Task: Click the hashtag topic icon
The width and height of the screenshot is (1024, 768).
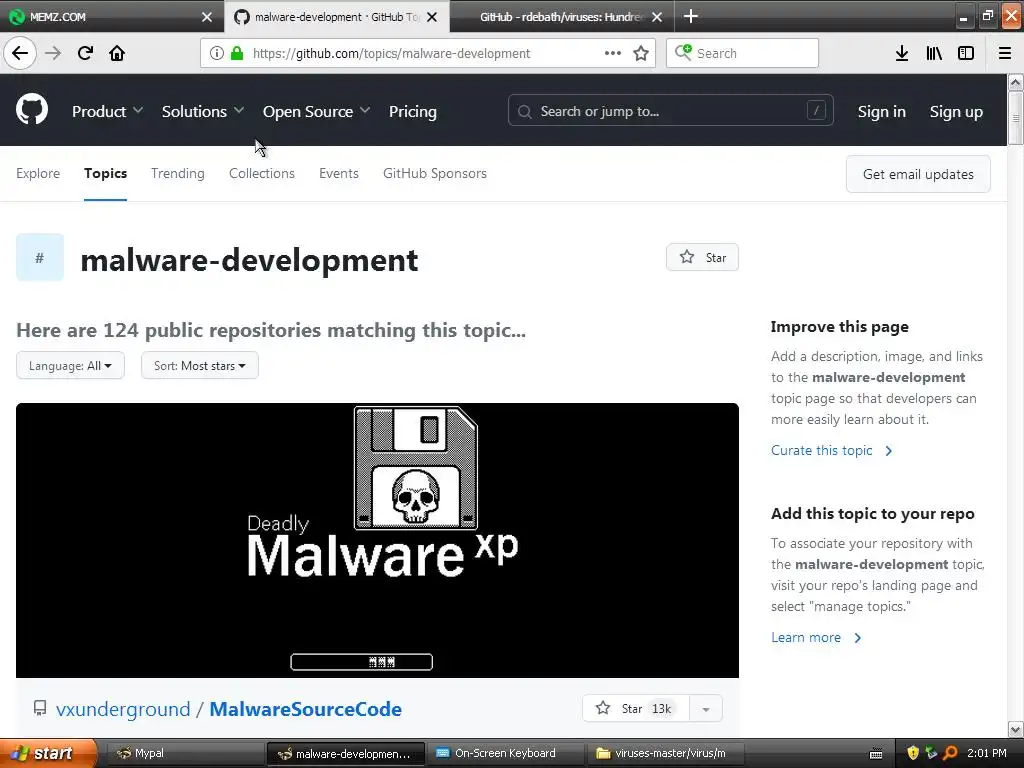Action: tap(40, 257)
